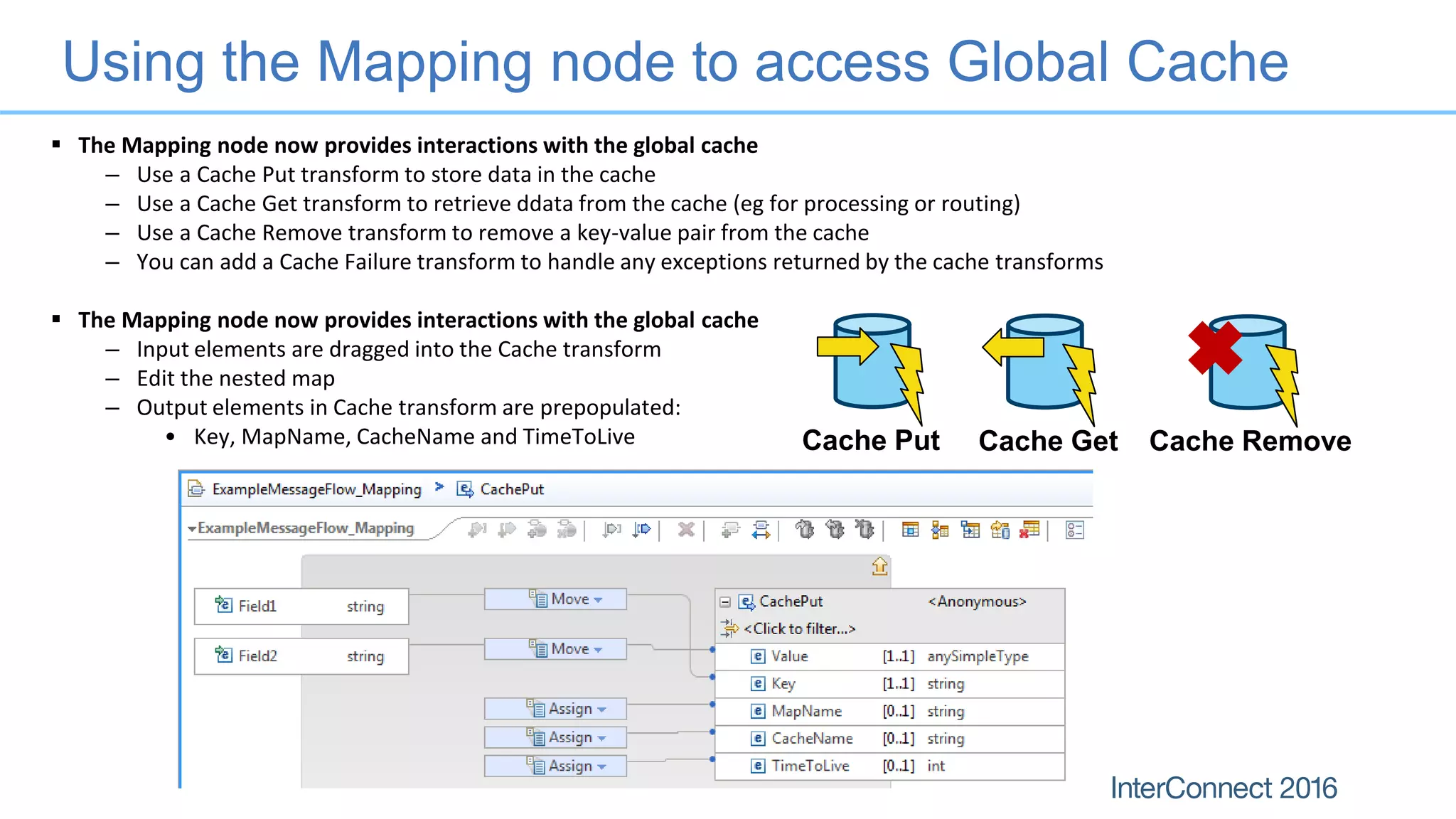
Task: Click the greyed-out flag-with-arrow Add Input toolbar icon
Action: tap(477, 530)
